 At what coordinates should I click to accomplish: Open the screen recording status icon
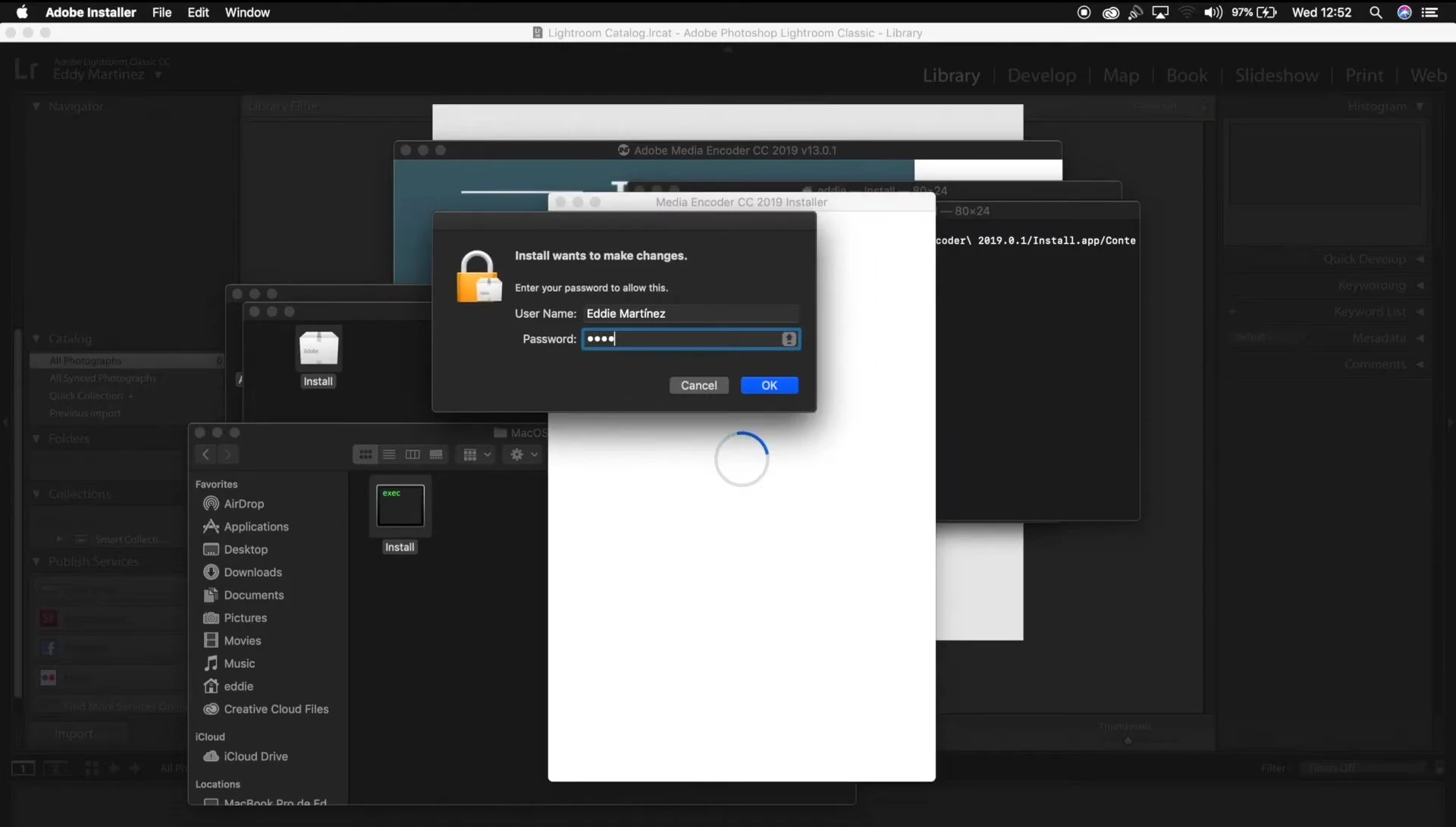pyautogui.click(x=1084, y=12)
